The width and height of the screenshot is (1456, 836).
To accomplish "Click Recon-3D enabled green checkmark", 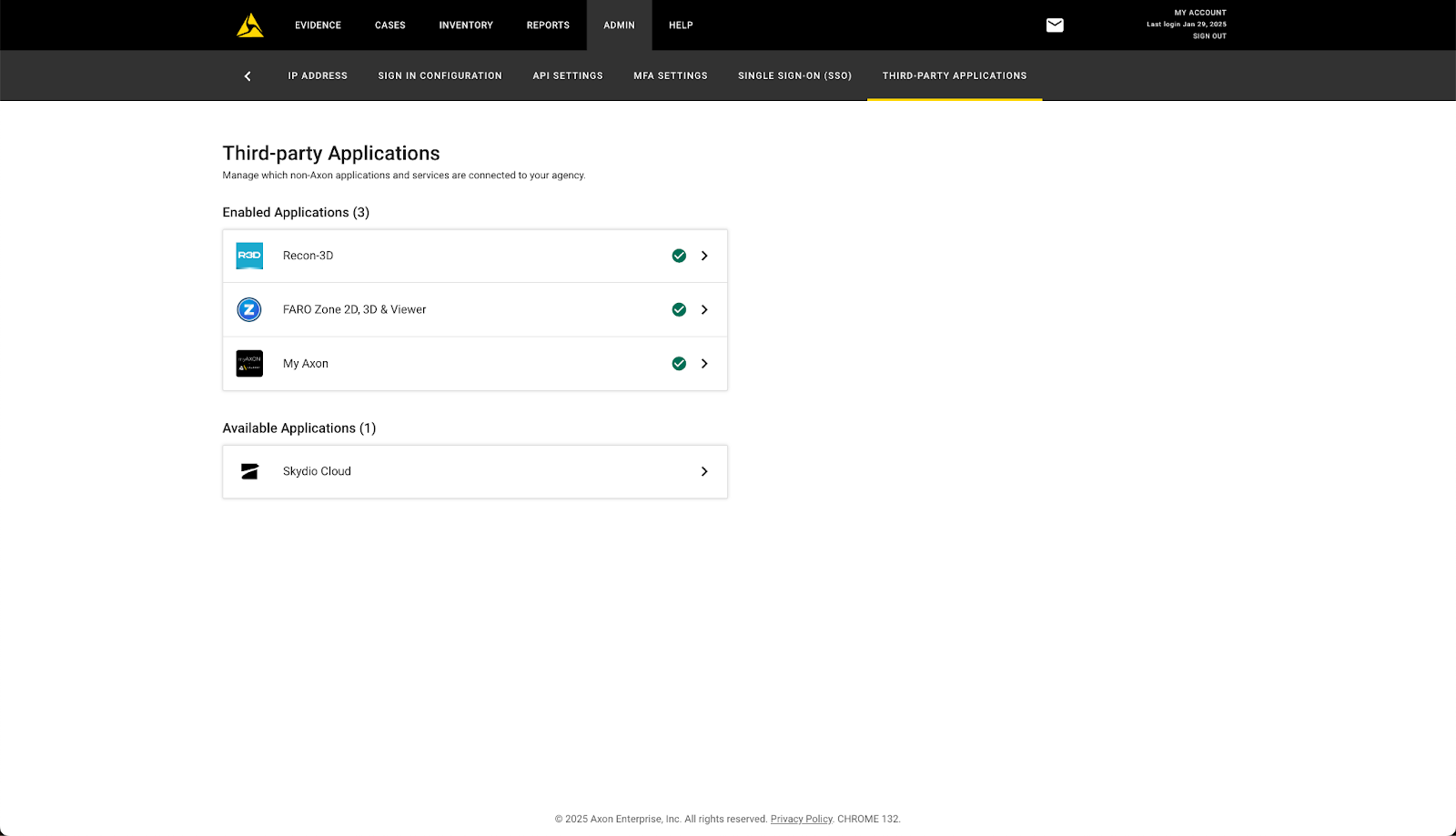I will point(679,256).
